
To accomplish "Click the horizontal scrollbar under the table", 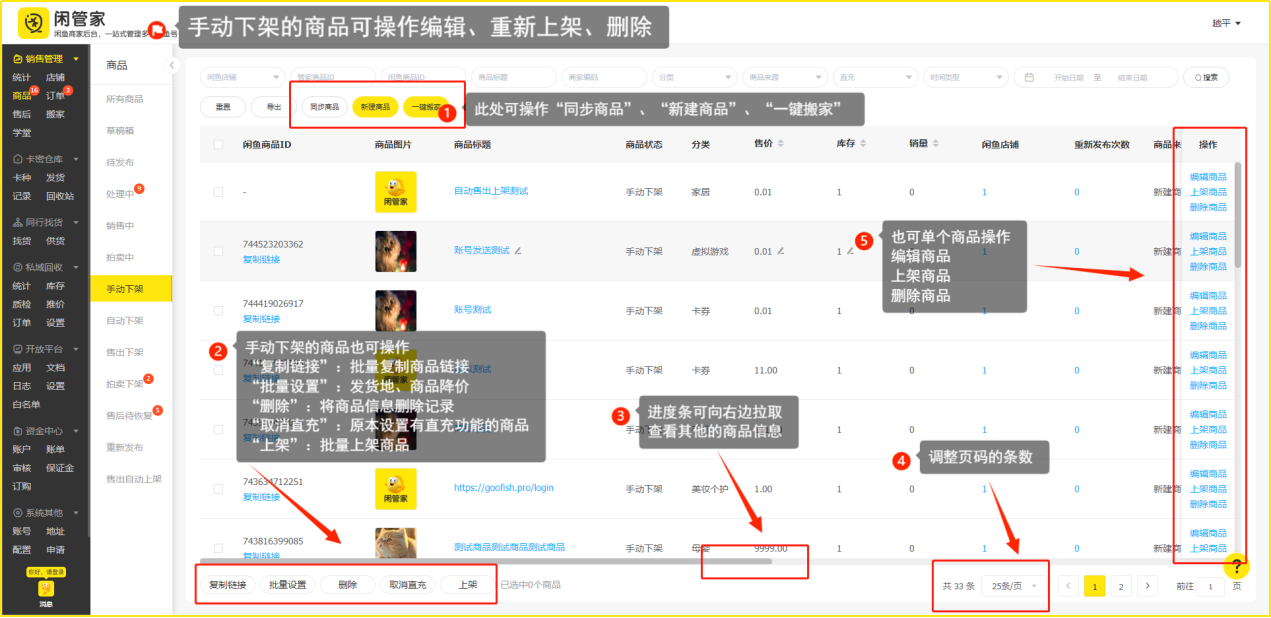I will 485,561.
